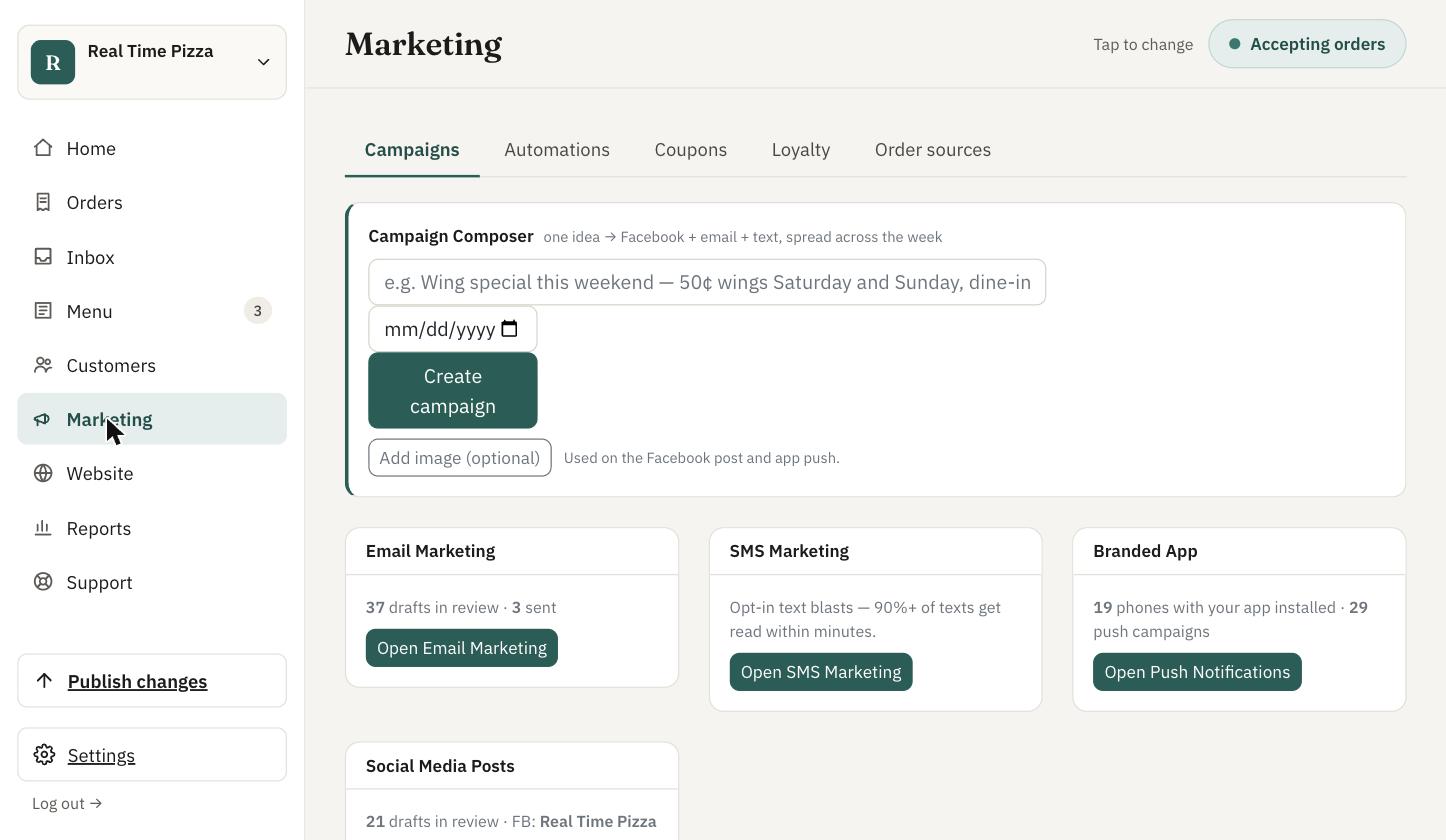Toggle the Accepting orders status pill
The image size is (1446, 840).
(1307, 44)
